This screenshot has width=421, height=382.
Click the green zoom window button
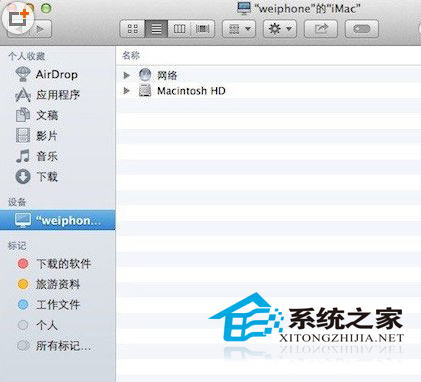(x=46, y=8)
